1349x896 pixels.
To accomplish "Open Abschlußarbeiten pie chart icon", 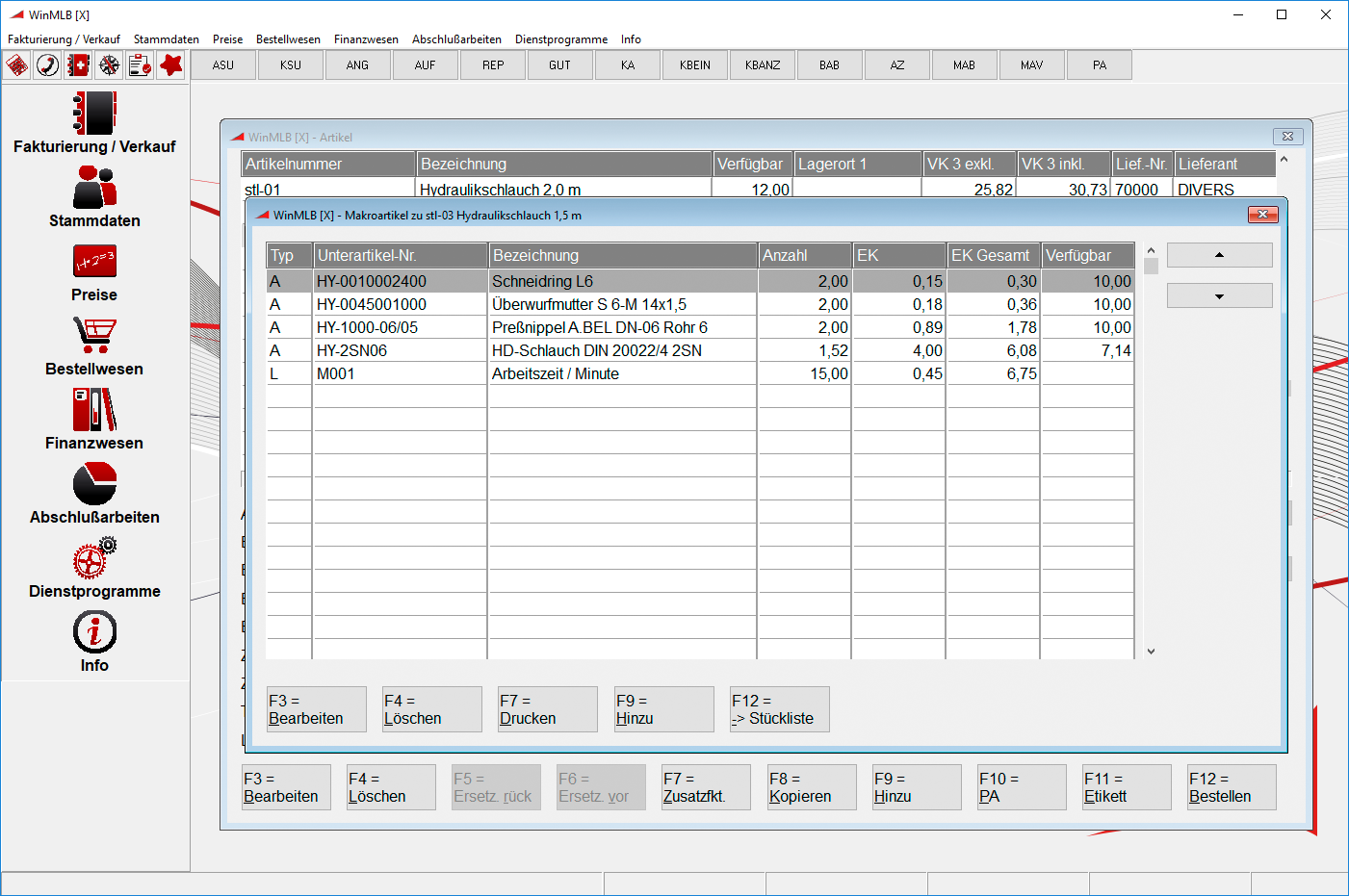I will click(94, 484).
